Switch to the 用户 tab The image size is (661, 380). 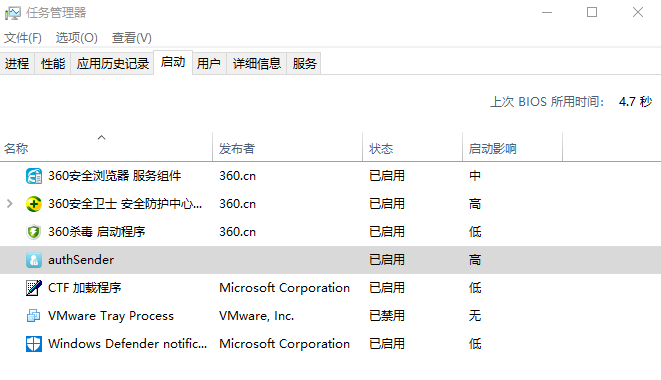[x=209, y=64]
